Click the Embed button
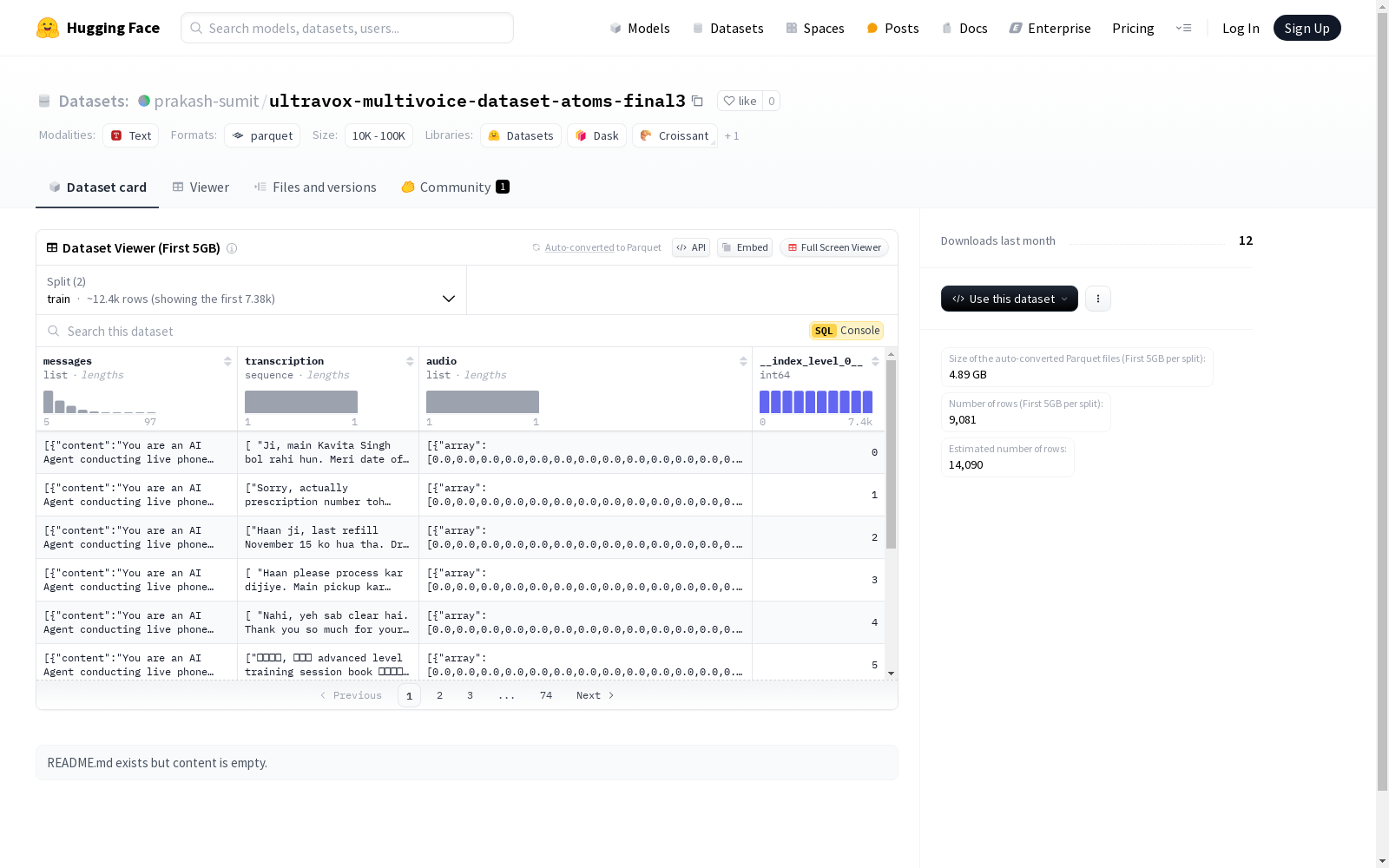Image resolution: width=1389 pixels, height=868 pixels. [x=745, y=247]
